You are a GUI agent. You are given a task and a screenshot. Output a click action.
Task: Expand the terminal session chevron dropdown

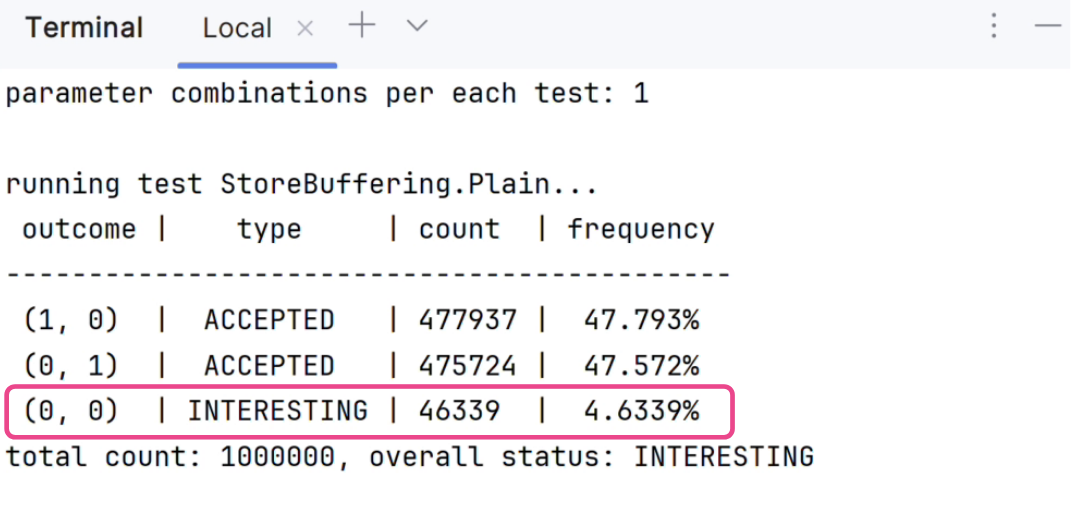417,27
